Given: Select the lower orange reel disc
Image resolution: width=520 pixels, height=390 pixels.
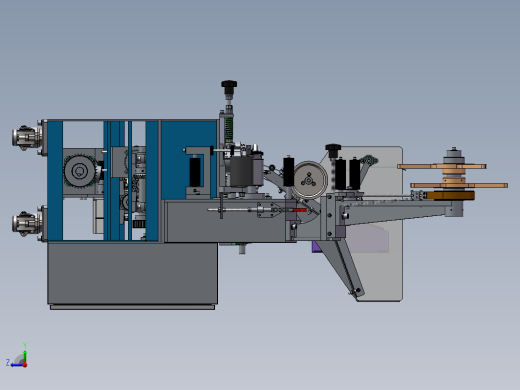Looking at the screenshot, I should click(459, 185).
